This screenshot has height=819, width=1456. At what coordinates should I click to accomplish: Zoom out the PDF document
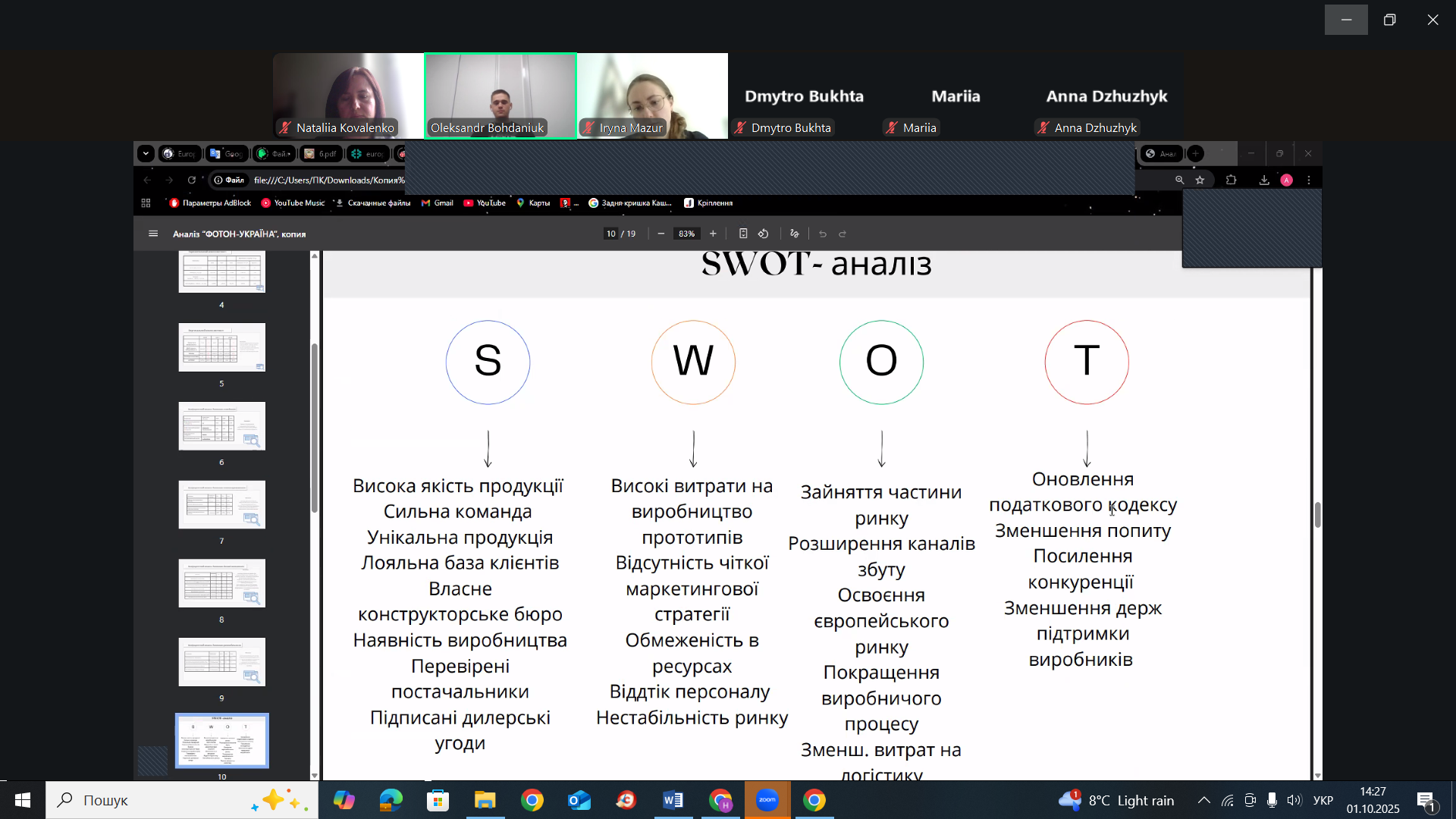pyautogui.click(x=661, y=234)
